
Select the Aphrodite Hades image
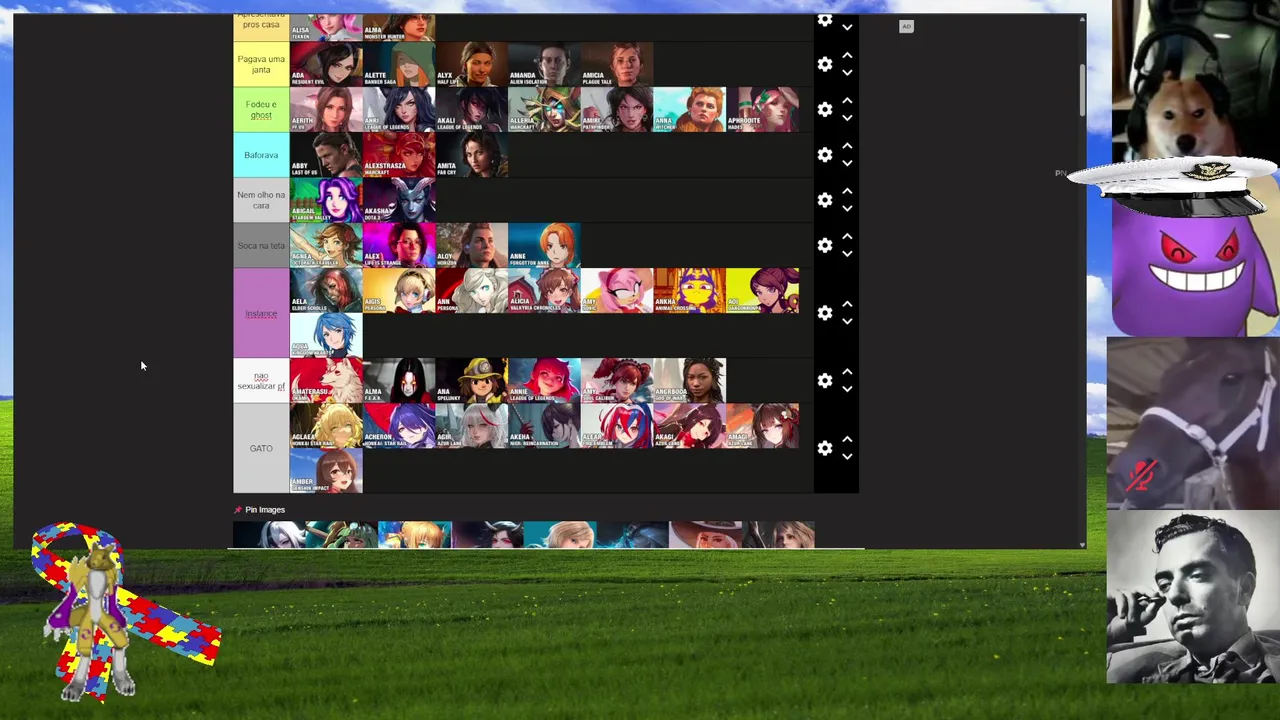pos(763,109)
